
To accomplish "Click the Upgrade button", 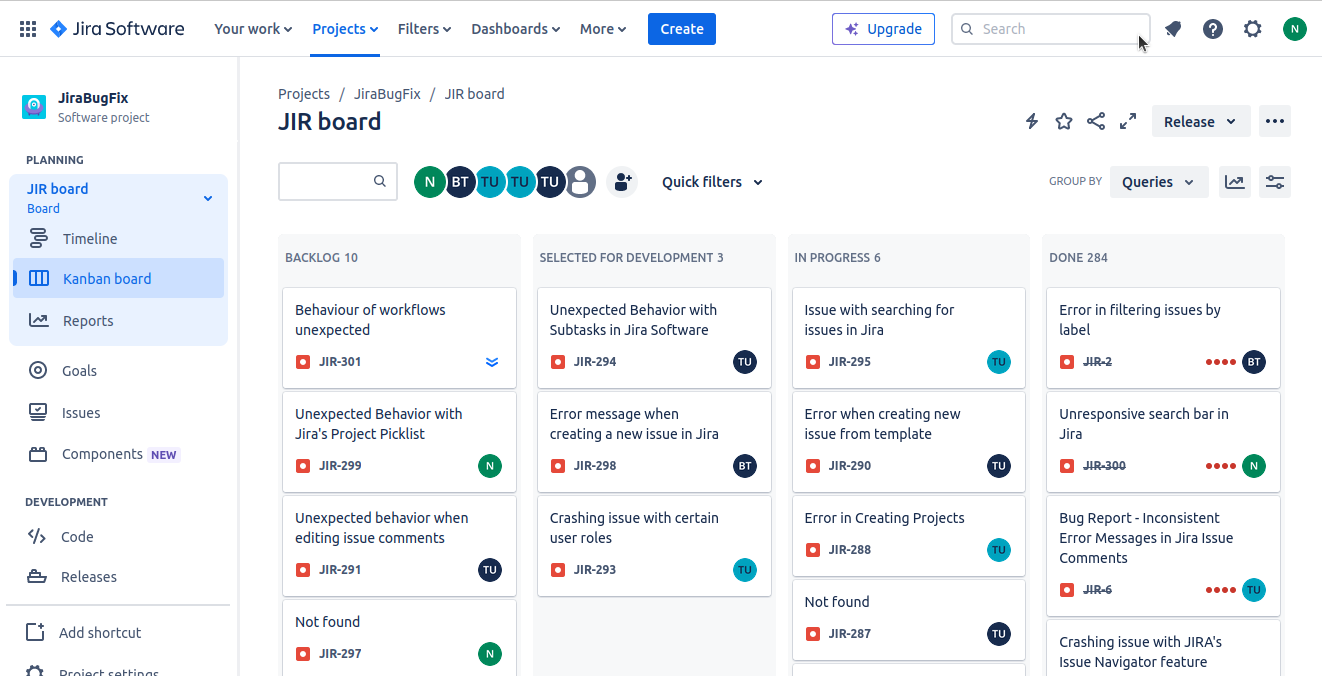I will (x=883, y=29).
